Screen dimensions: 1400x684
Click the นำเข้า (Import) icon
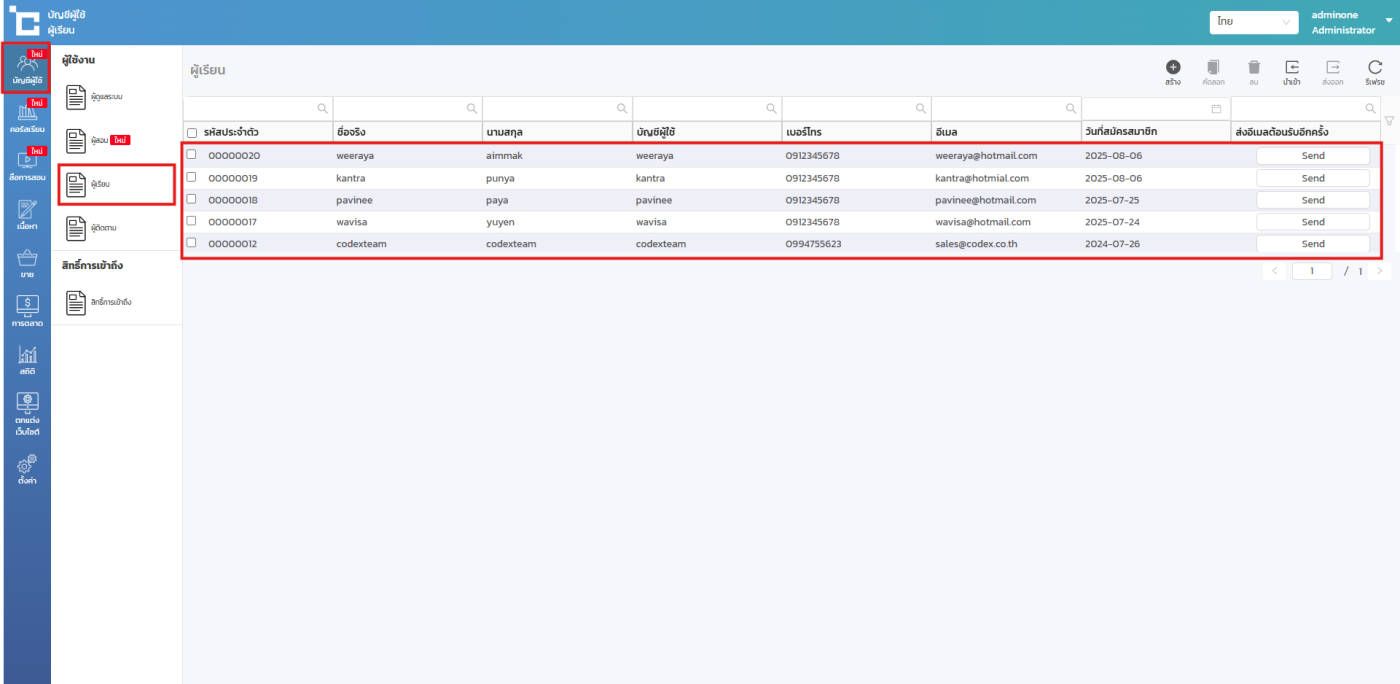coord(1292,67)
